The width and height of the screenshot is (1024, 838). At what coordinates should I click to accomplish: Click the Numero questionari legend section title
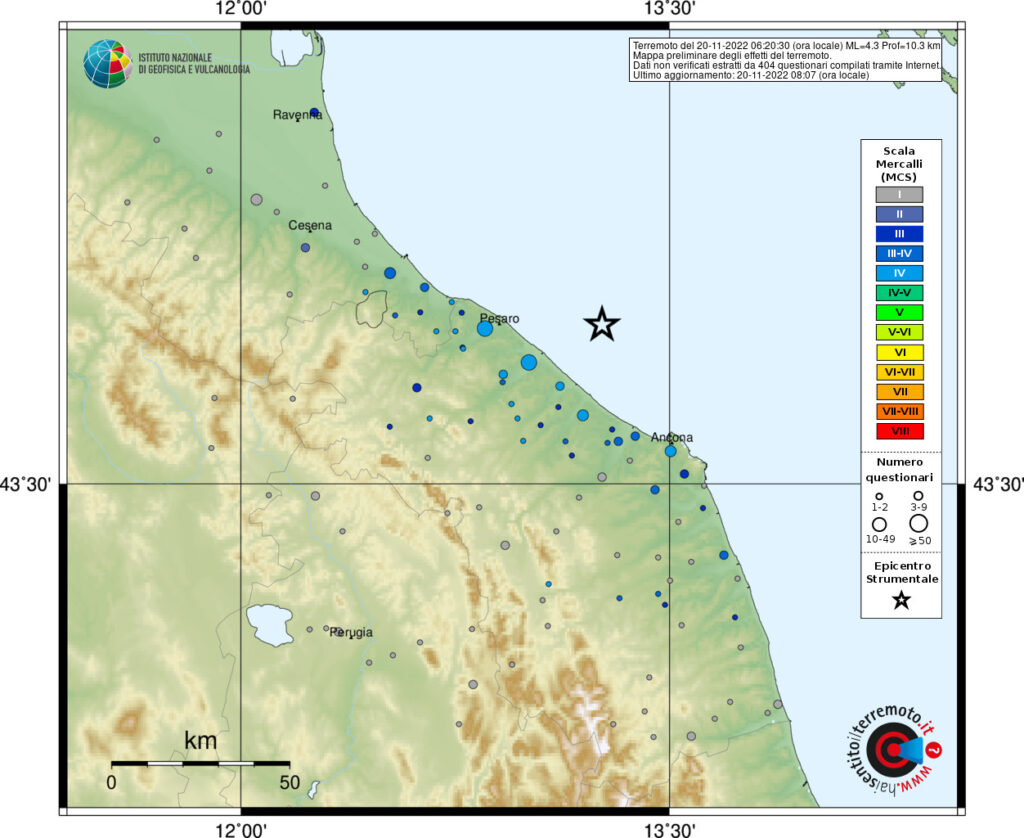pyautogui.click(x=902, y=470)
